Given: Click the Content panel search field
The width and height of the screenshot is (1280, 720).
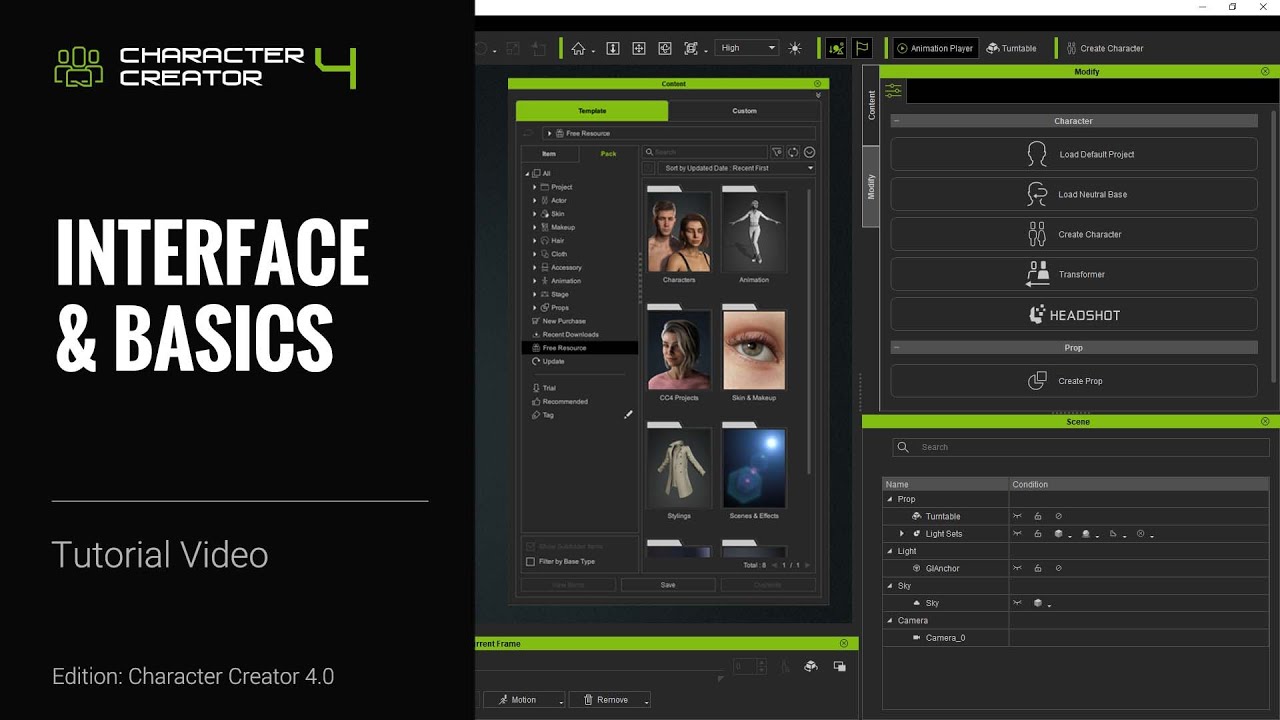Looking at the screenshot, I should click(x=705, y=152).
